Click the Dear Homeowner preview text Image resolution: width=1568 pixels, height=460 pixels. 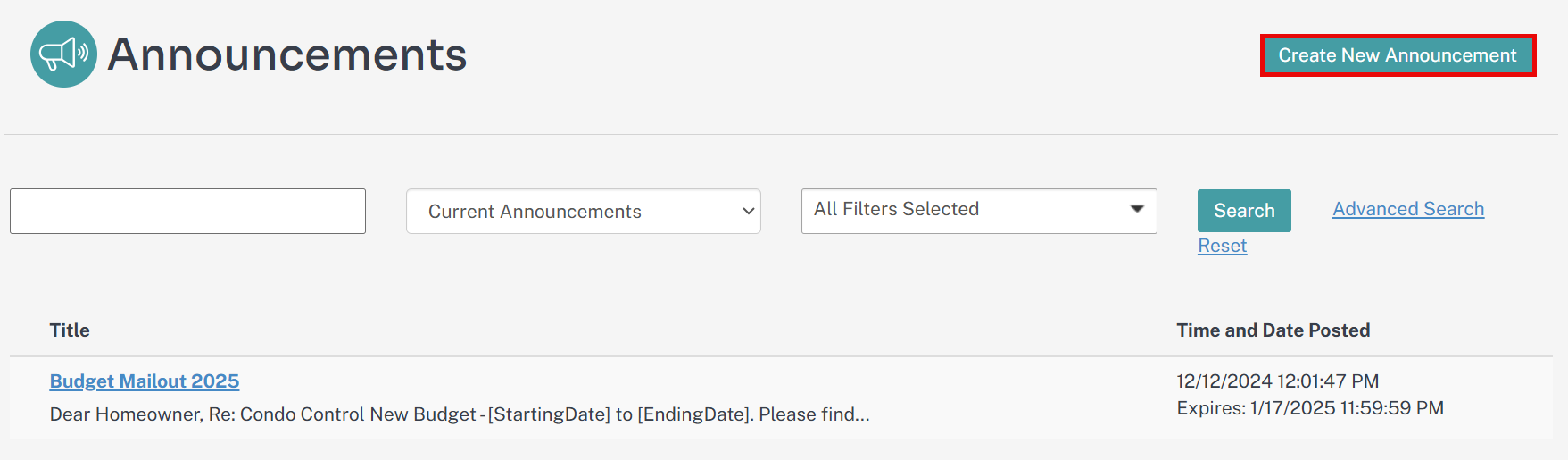pos(126,414)
